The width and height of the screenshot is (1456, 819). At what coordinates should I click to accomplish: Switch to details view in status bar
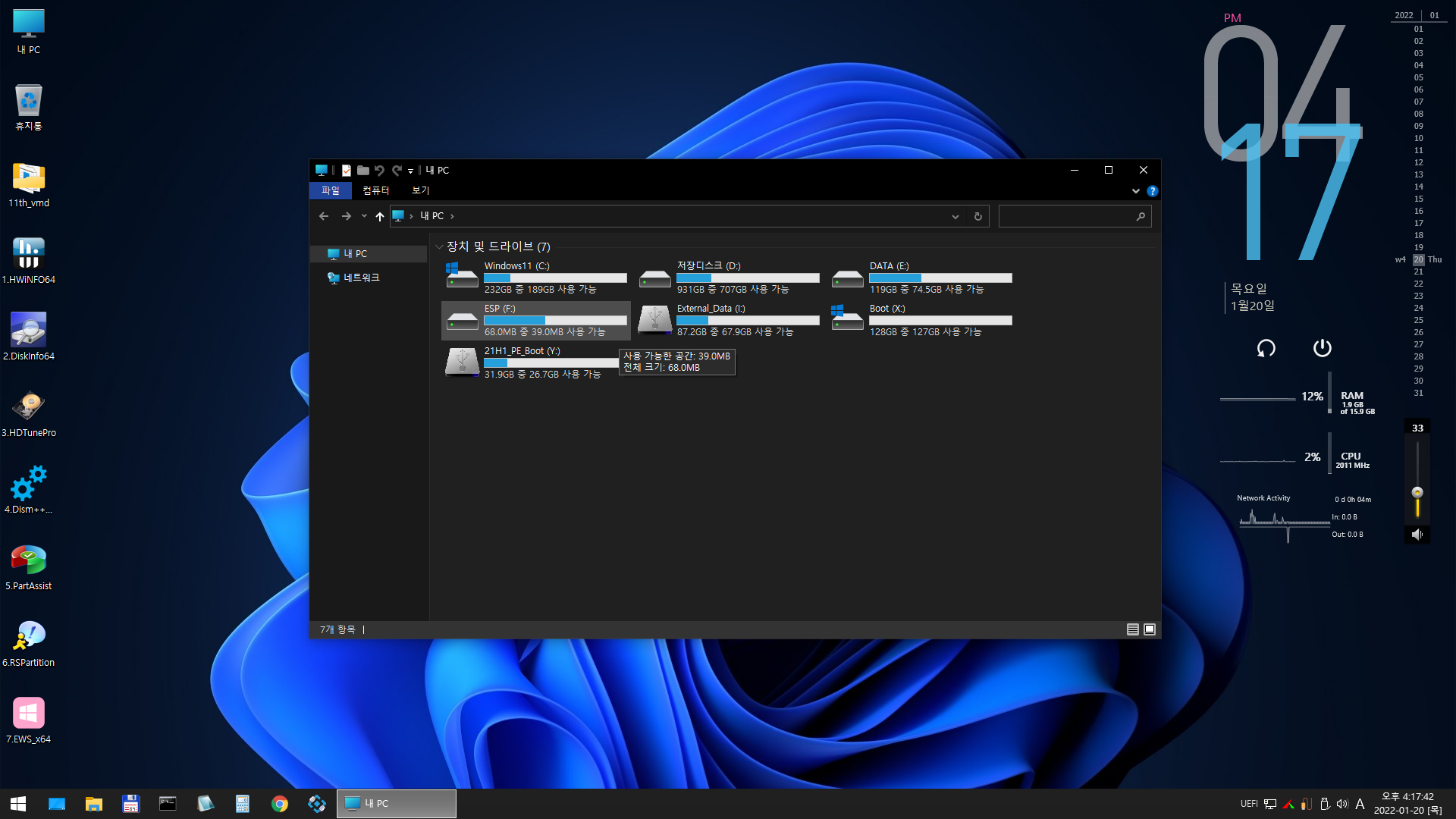click(1133, 629)
